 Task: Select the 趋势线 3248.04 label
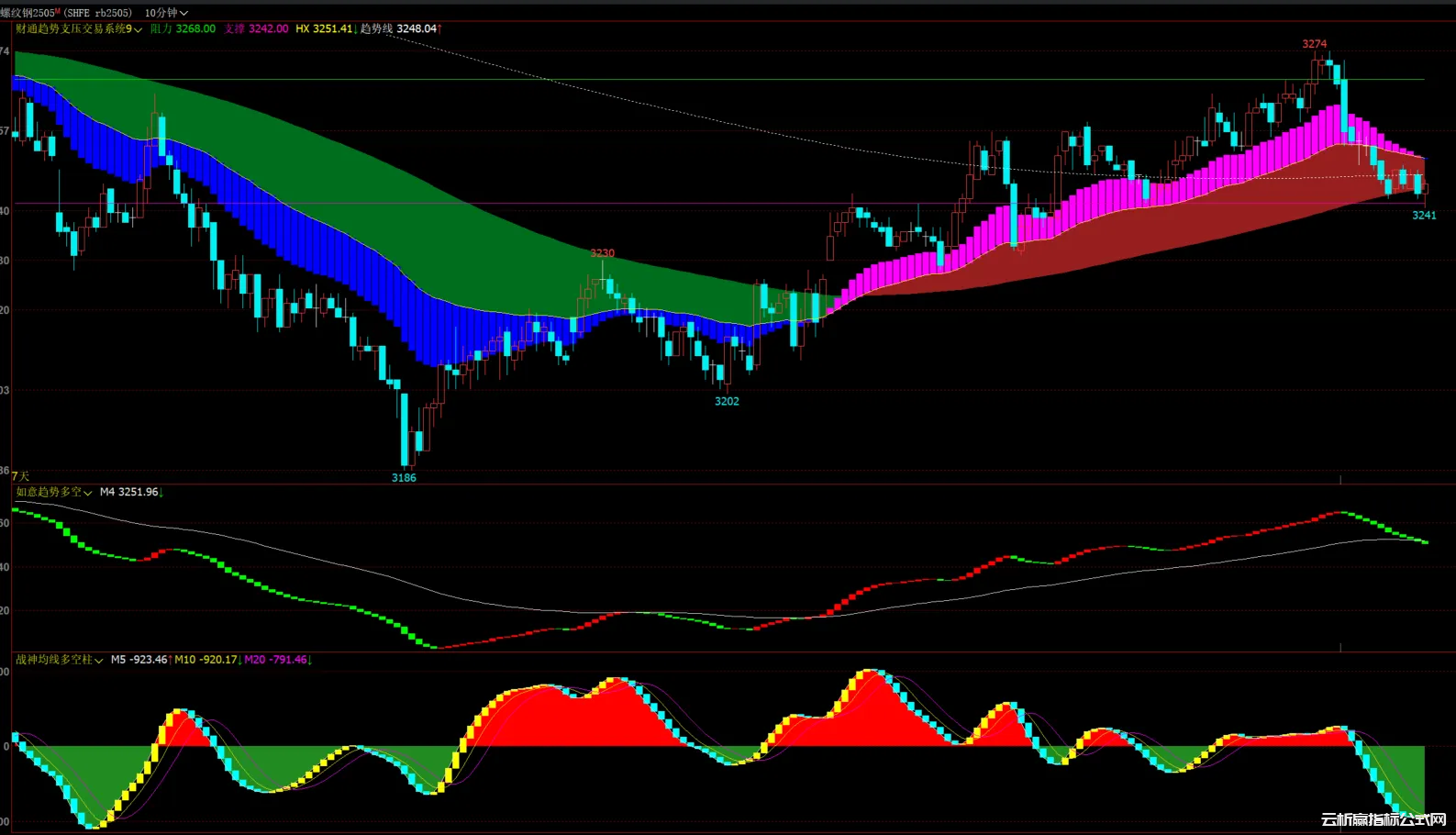400,29
